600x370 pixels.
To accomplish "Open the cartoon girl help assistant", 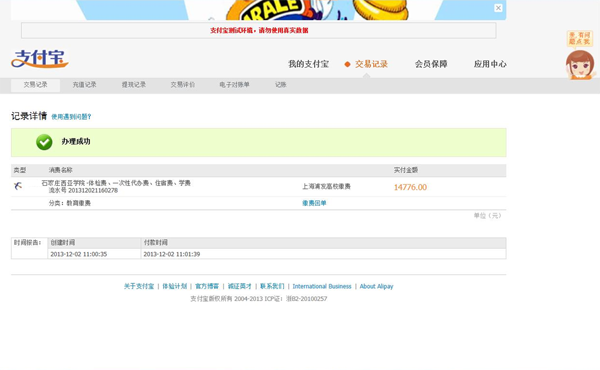I will coord(580,64).
